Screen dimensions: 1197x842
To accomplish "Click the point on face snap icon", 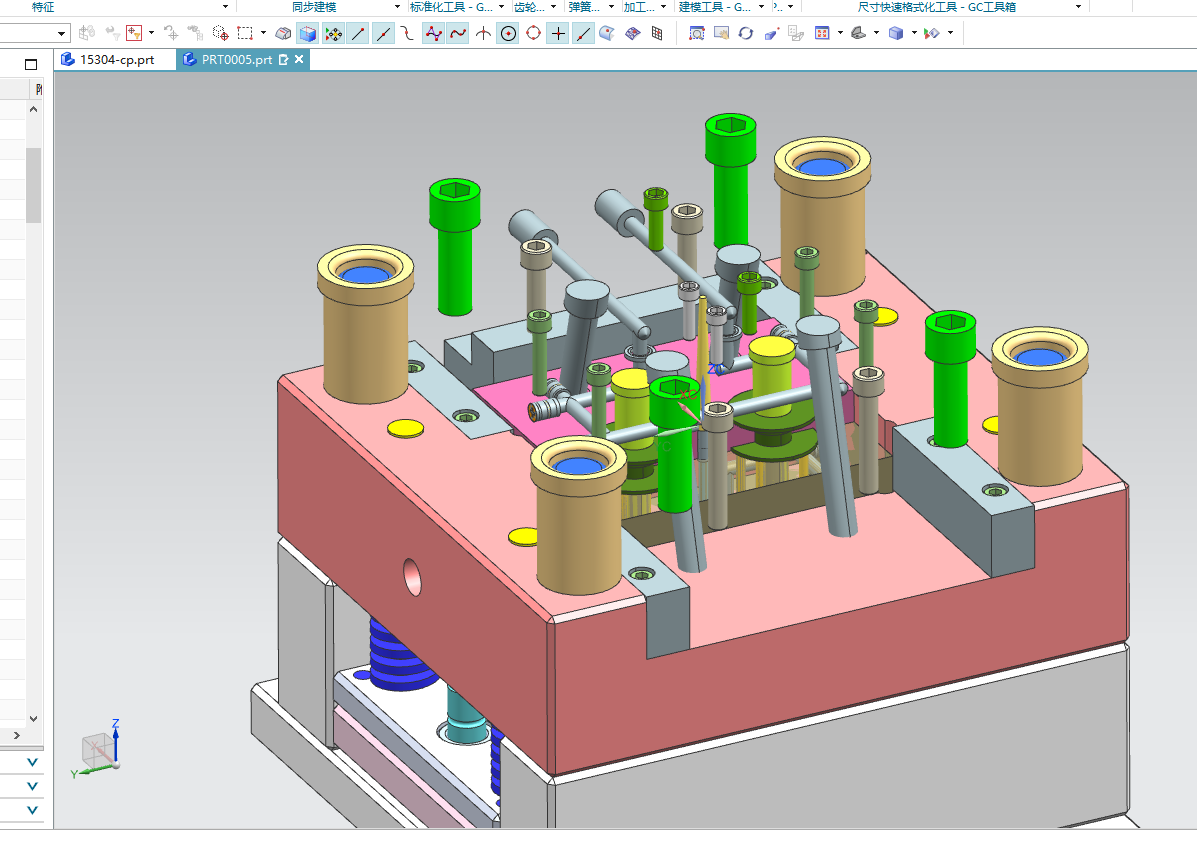I will (607, 34).
